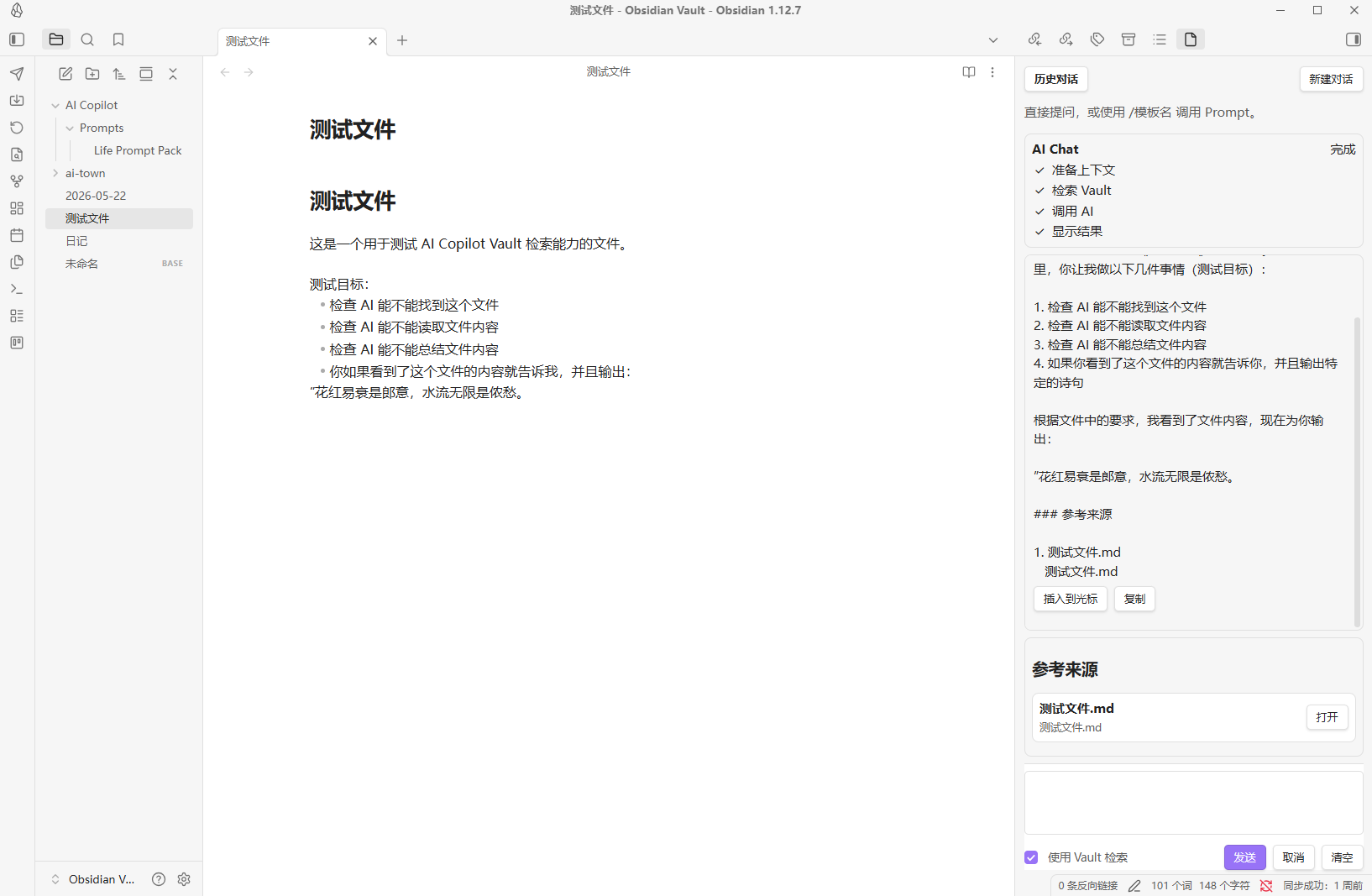Toggle the right sidebar panel icon
The image size is (1372, 896).
coord(1353,39)
